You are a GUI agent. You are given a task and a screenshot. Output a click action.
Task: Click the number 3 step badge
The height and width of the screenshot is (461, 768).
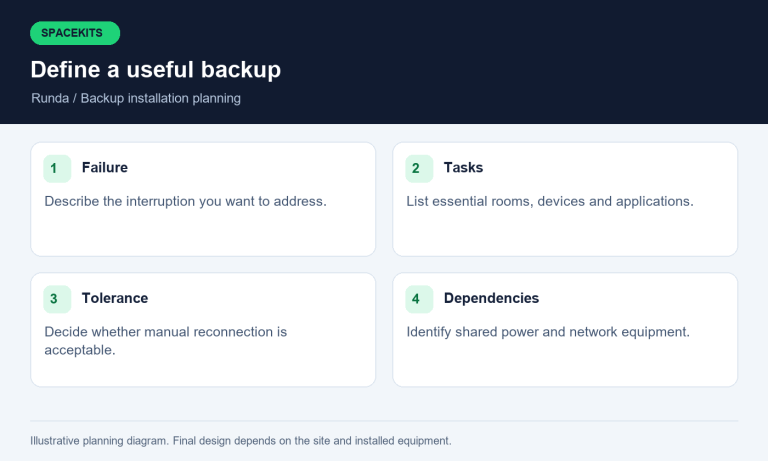pyautogui.click(x=57, y=299)
